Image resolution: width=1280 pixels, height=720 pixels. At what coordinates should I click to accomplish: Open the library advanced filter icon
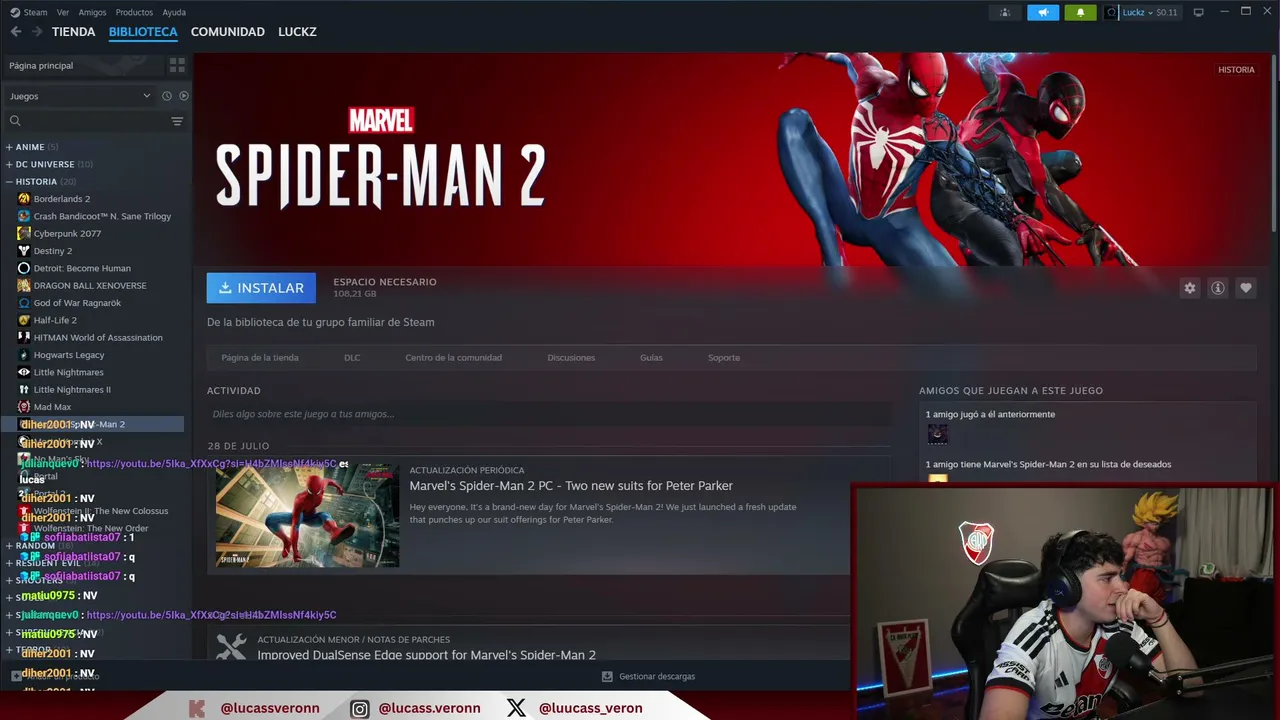pyautogui.click(x=177, y=121)
